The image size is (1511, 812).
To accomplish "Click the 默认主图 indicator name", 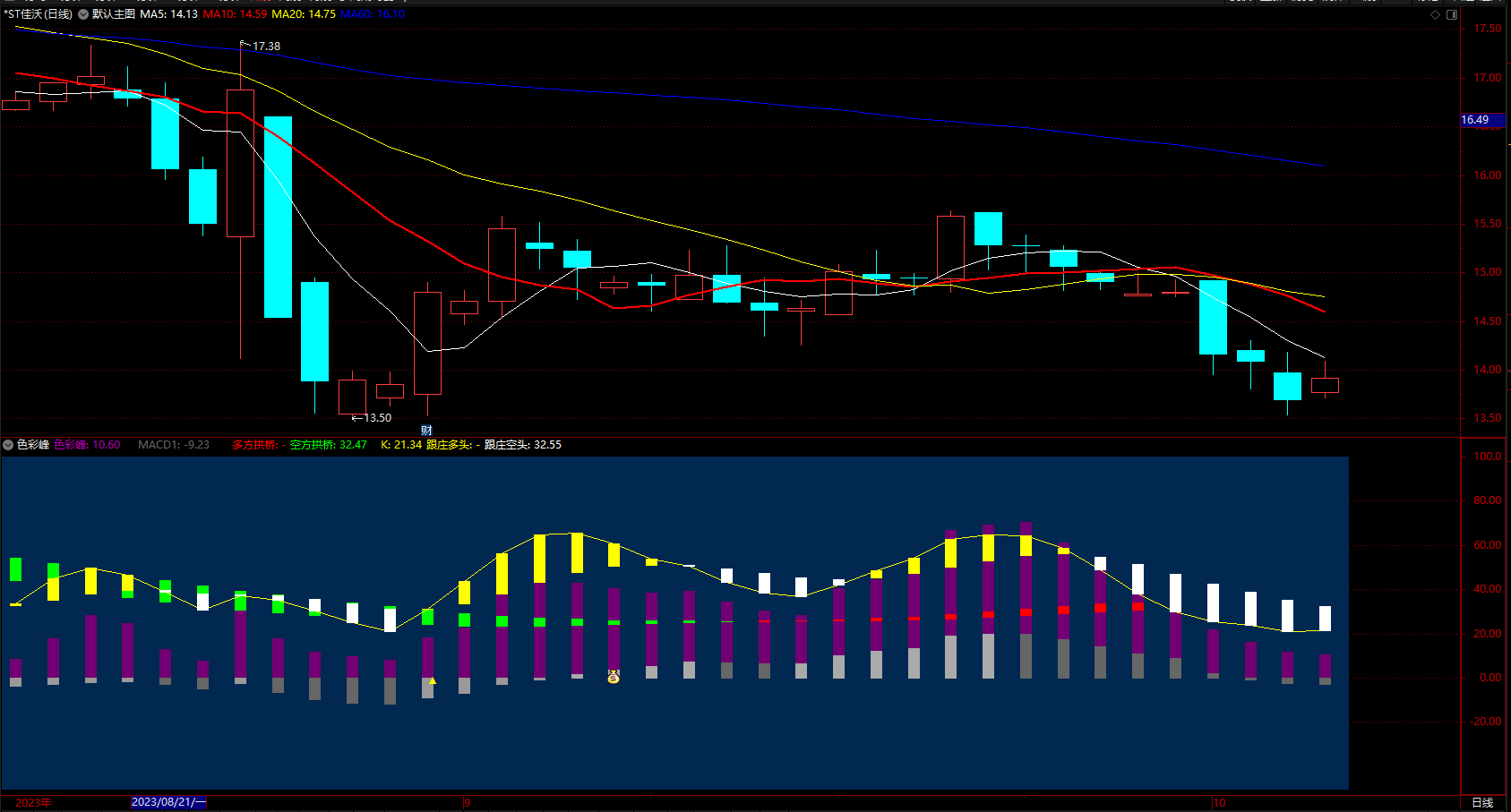I will pos(114,14).
